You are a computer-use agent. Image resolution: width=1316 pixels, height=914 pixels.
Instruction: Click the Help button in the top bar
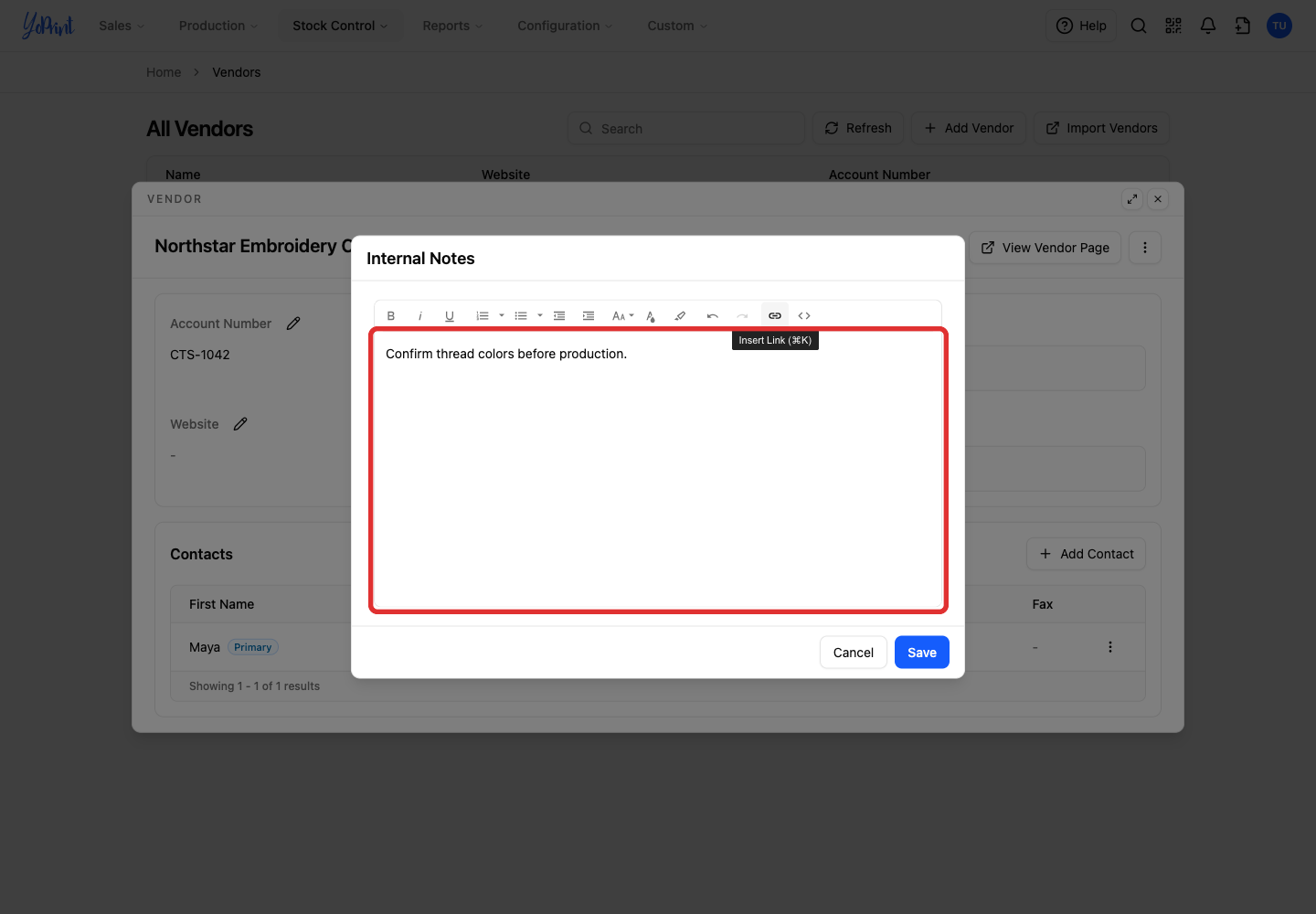coord(1081,26)
